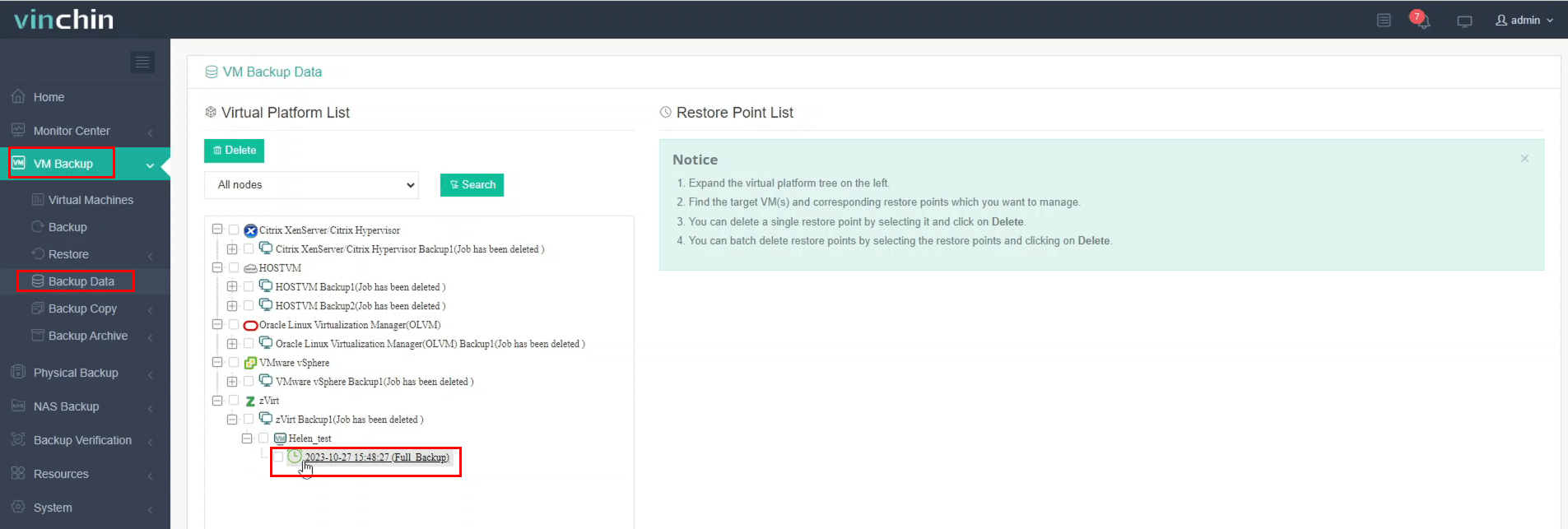Click the green Search button
The image size is (1568, 529).
coord(472,185)
